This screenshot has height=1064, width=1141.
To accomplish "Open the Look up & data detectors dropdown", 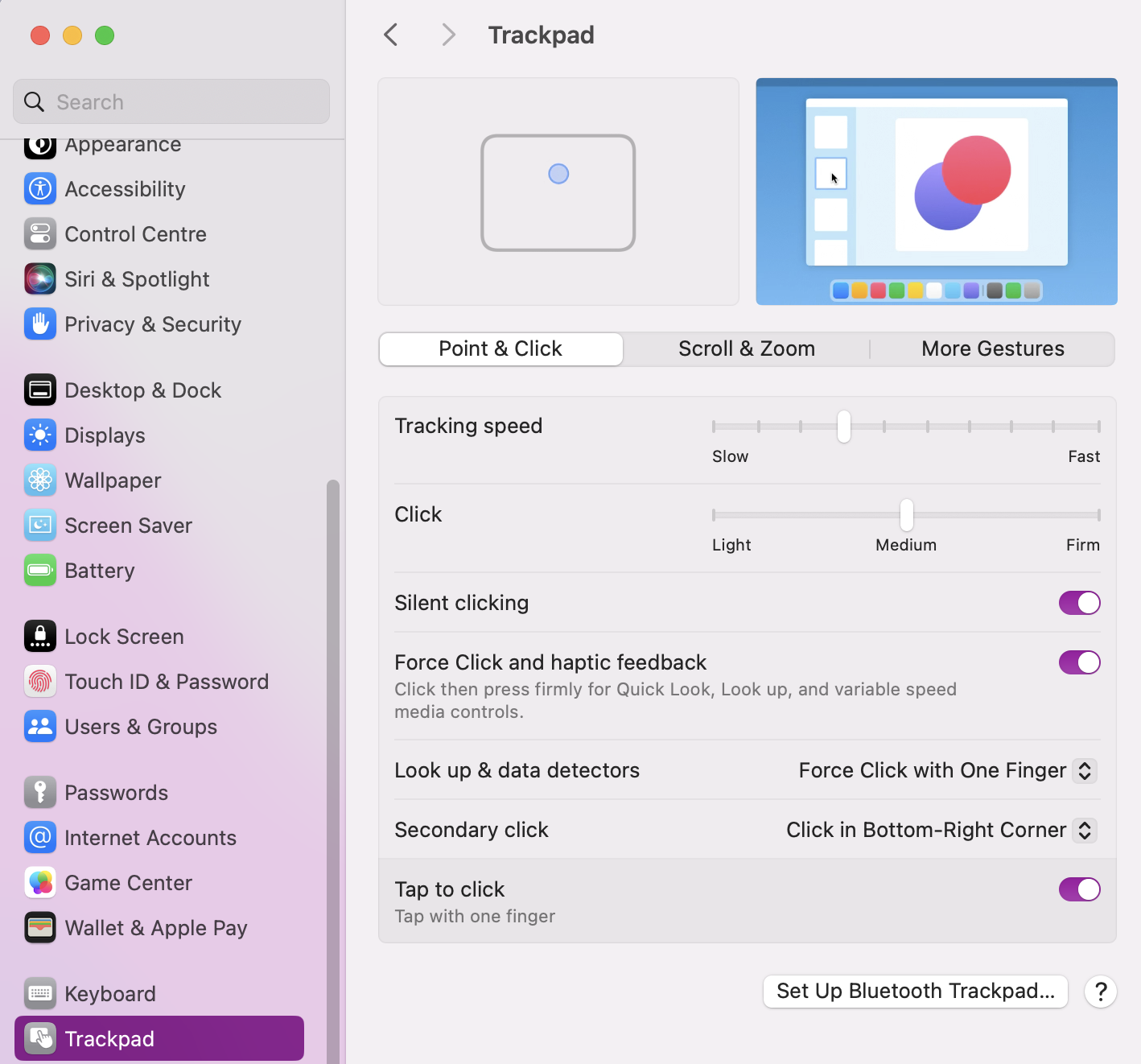I will pos(1083,770).
